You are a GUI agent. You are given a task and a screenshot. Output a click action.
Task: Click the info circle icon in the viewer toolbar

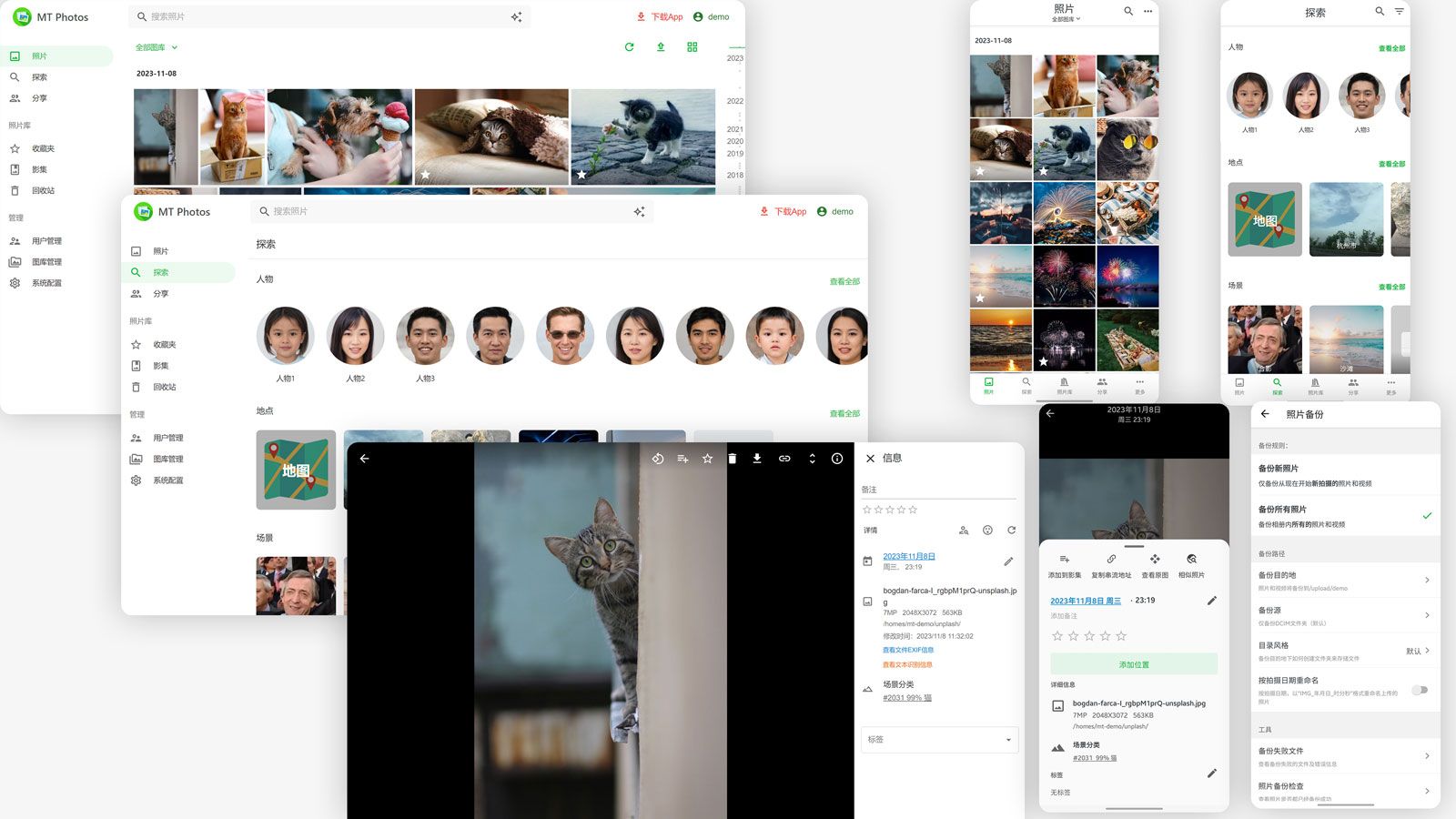click(837, 459)
